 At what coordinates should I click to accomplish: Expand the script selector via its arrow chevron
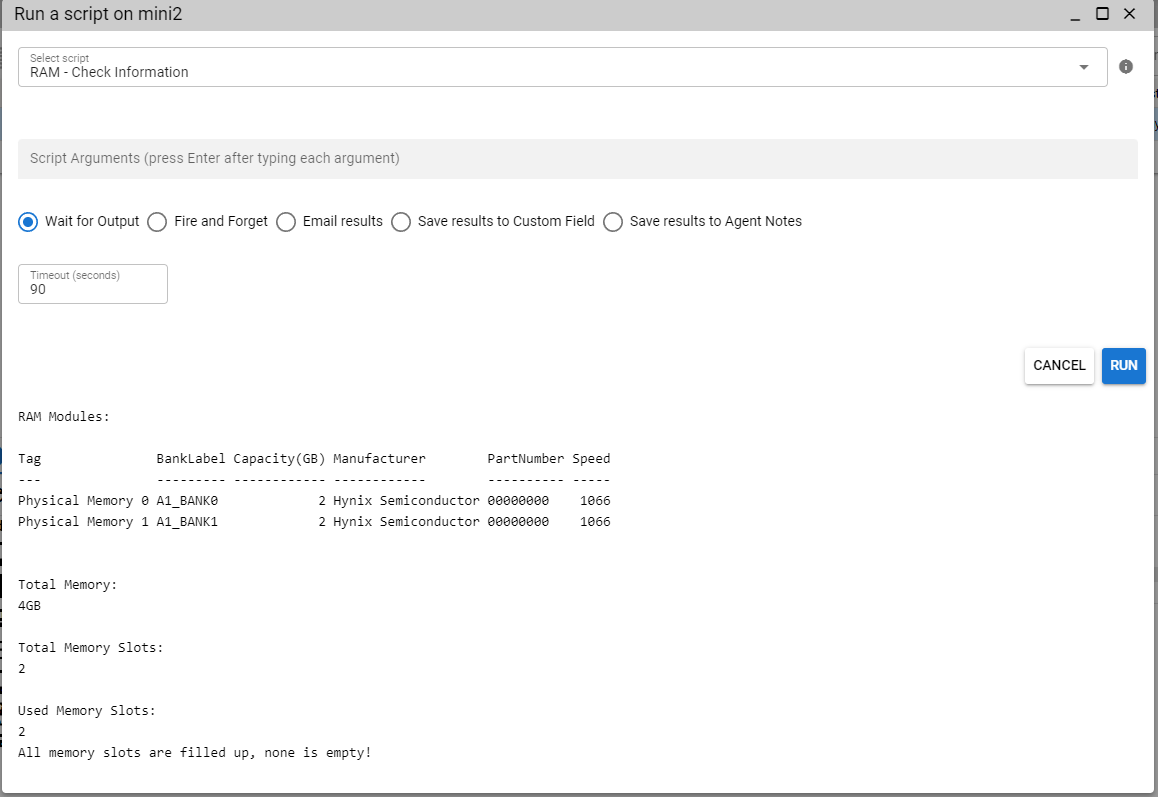1084,66
